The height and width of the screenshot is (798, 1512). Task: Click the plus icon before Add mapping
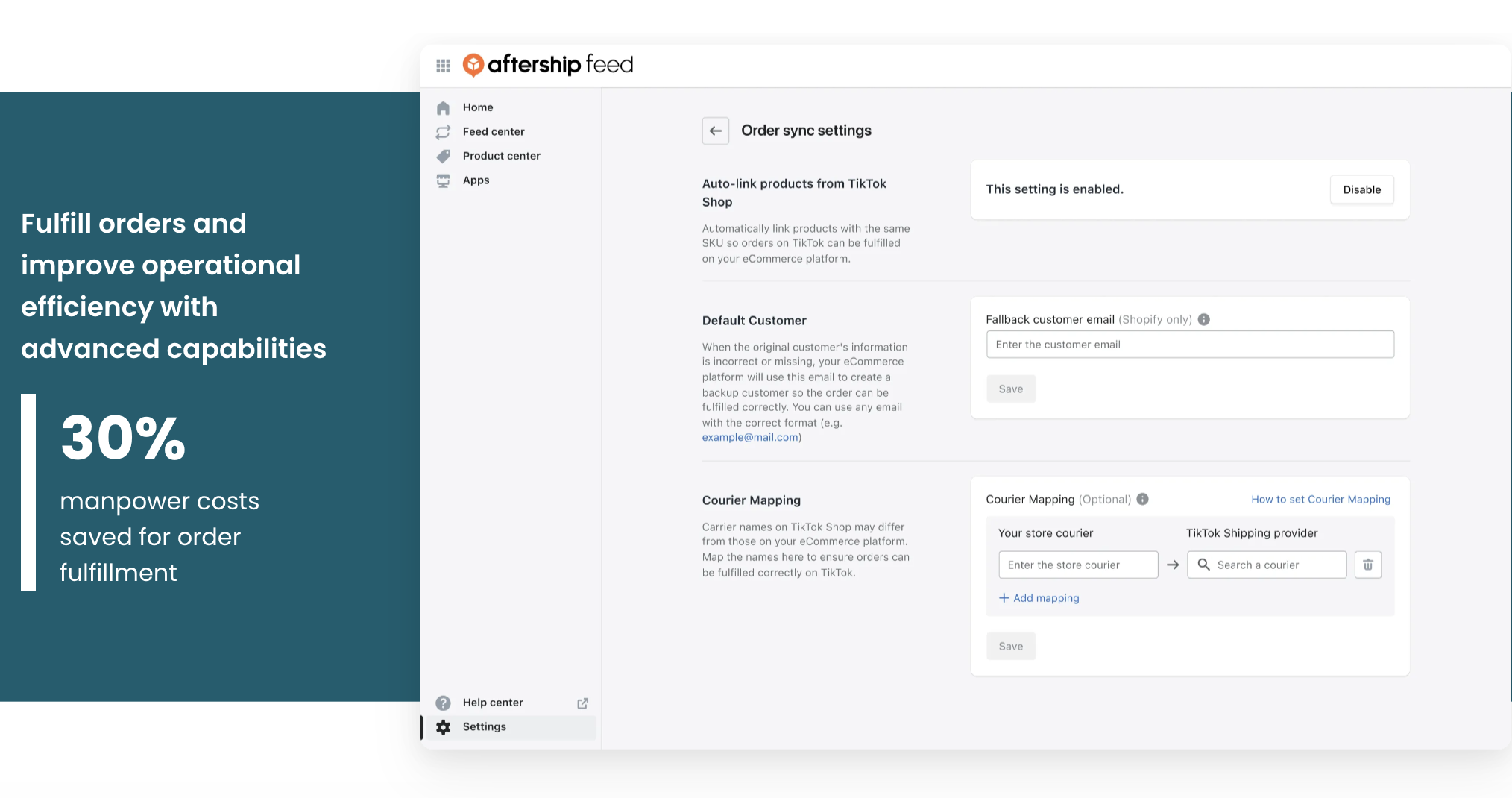point(1004,598)
